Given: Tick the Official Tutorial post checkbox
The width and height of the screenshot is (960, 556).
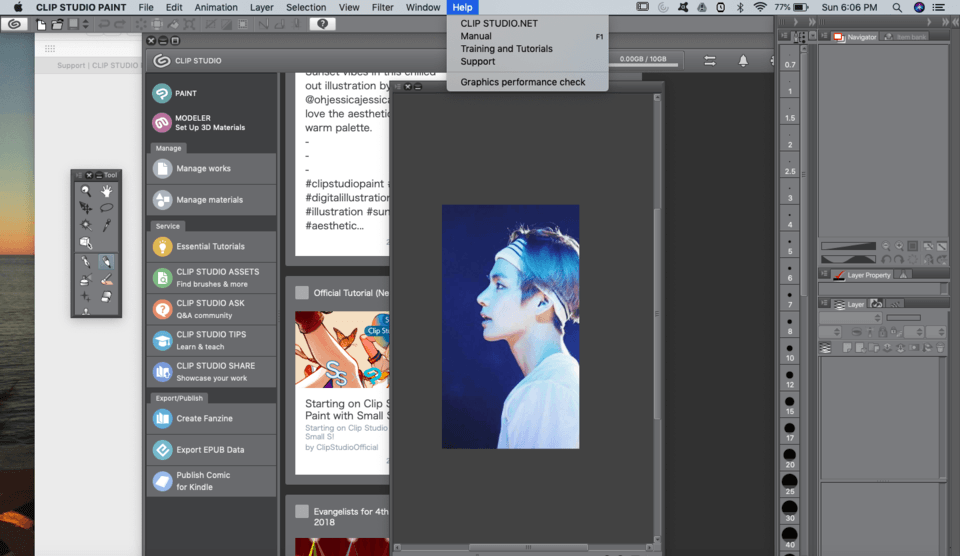Looking at the screenshot, I should [x=302, y=293].
